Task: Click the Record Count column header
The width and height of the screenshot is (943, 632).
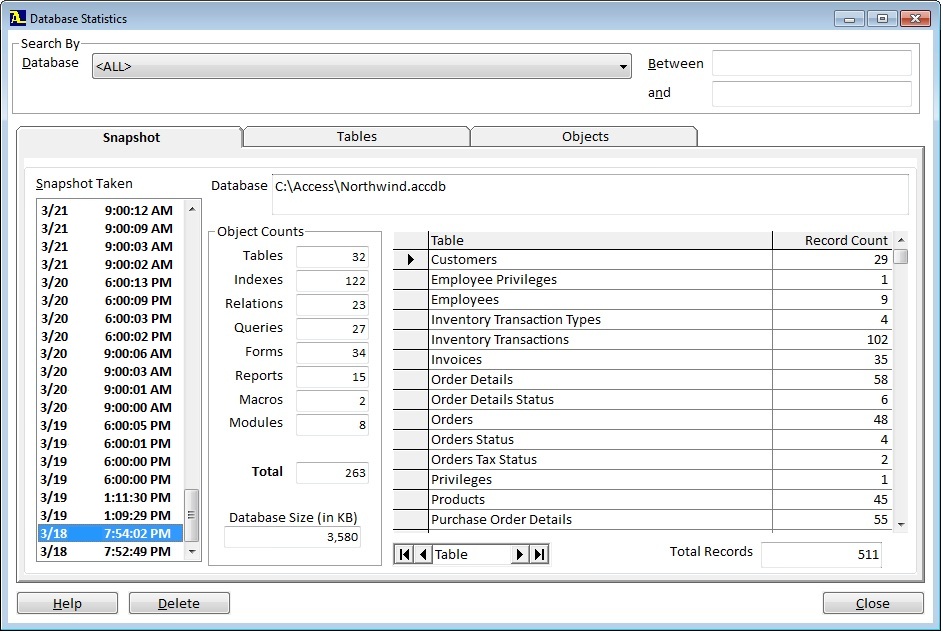Action: 845,240
